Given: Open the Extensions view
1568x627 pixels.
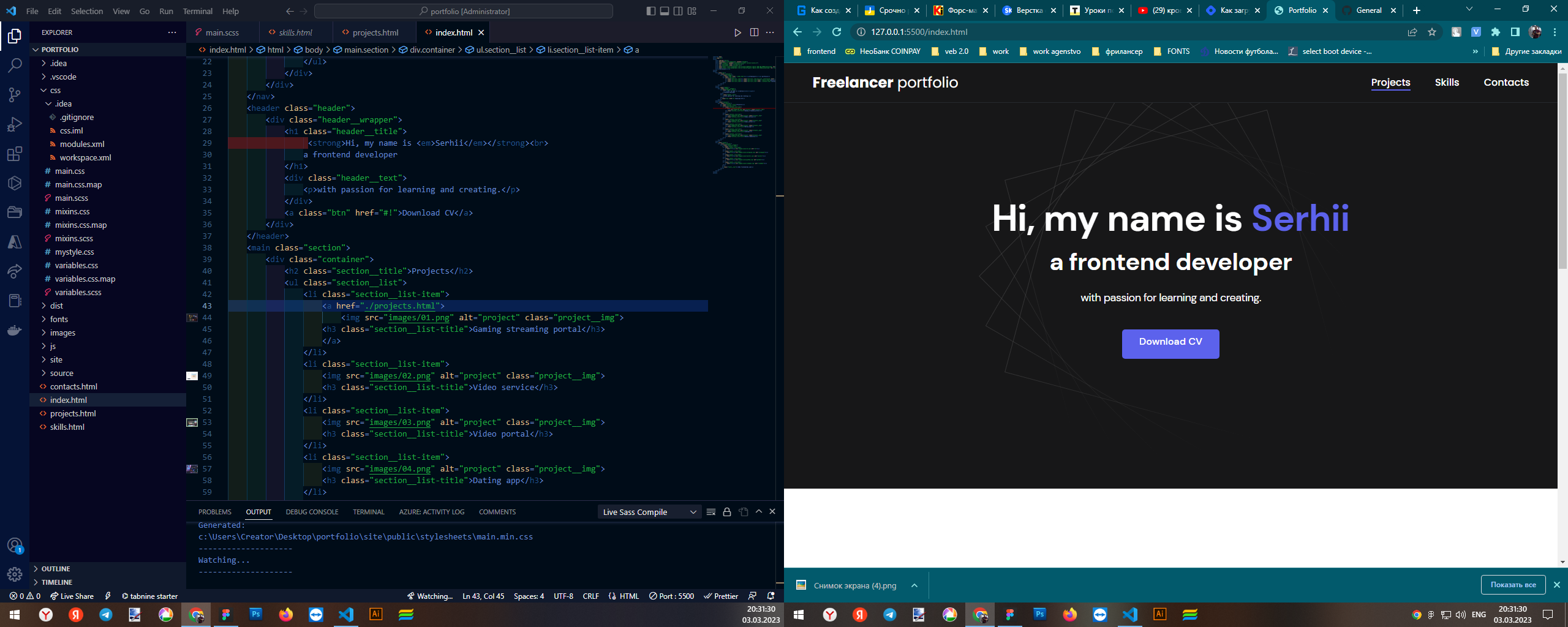Looking at the screenshot, I should pos(13,154).
